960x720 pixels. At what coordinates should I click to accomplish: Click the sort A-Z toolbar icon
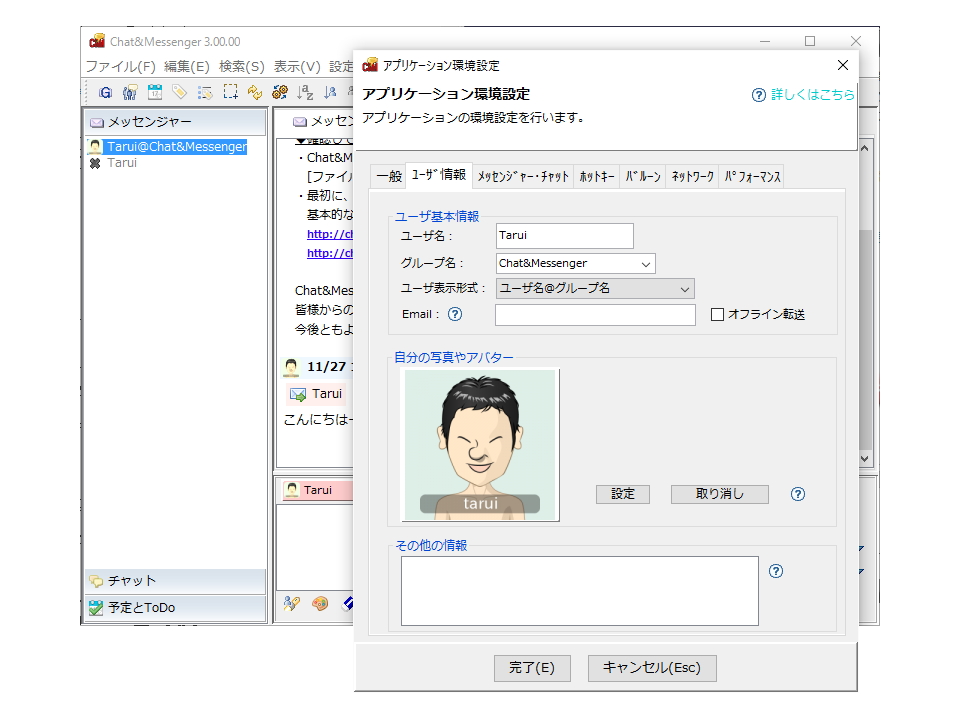point(304,91)
